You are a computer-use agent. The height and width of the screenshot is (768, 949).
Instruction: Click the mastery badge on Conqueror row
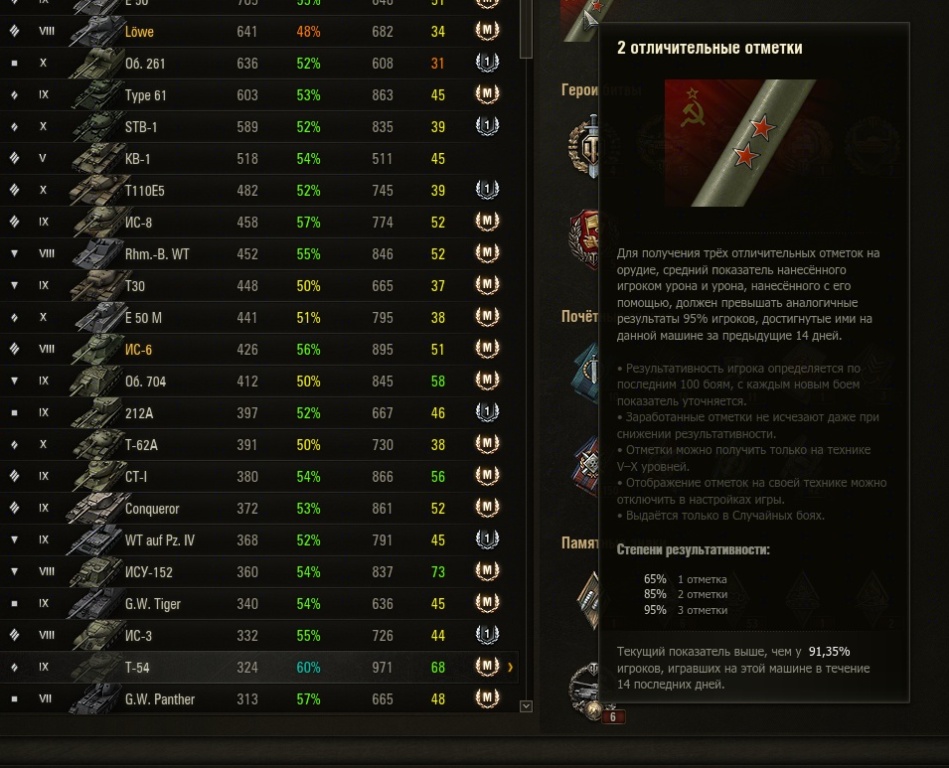pyautogui.click(x=487, y=508)
